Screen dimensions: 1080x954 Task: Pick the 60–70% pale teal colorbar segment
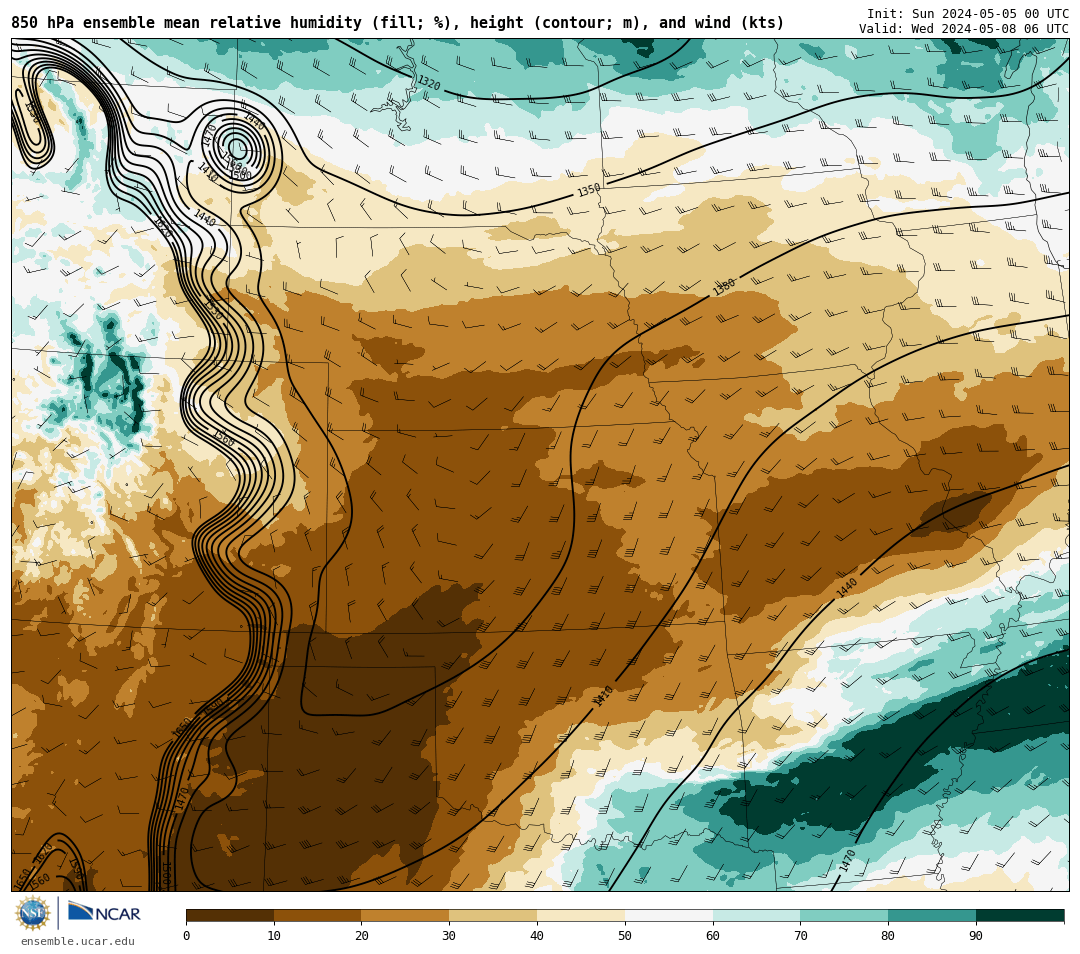tap(756, 915)
